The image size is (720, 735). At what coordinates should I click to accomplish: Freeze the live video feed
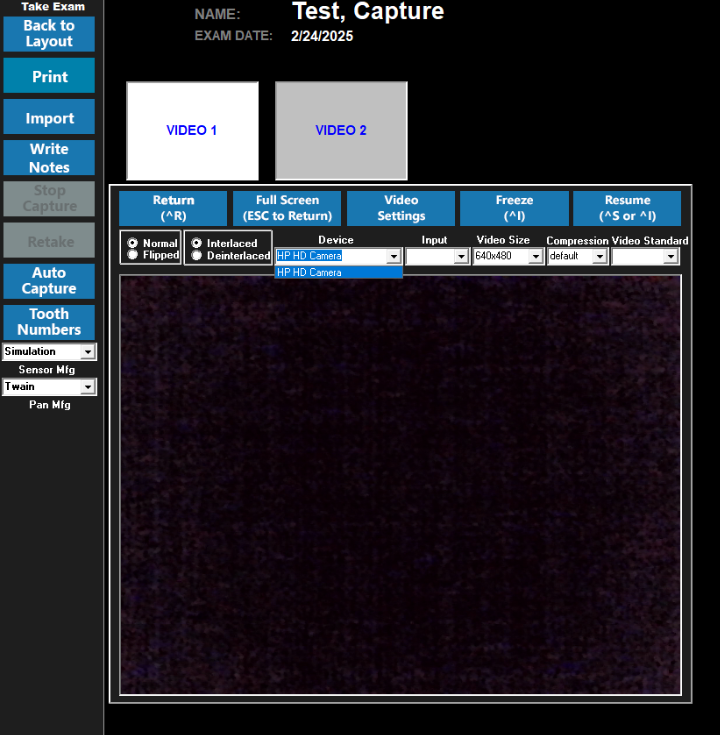[x=514, y=208]
